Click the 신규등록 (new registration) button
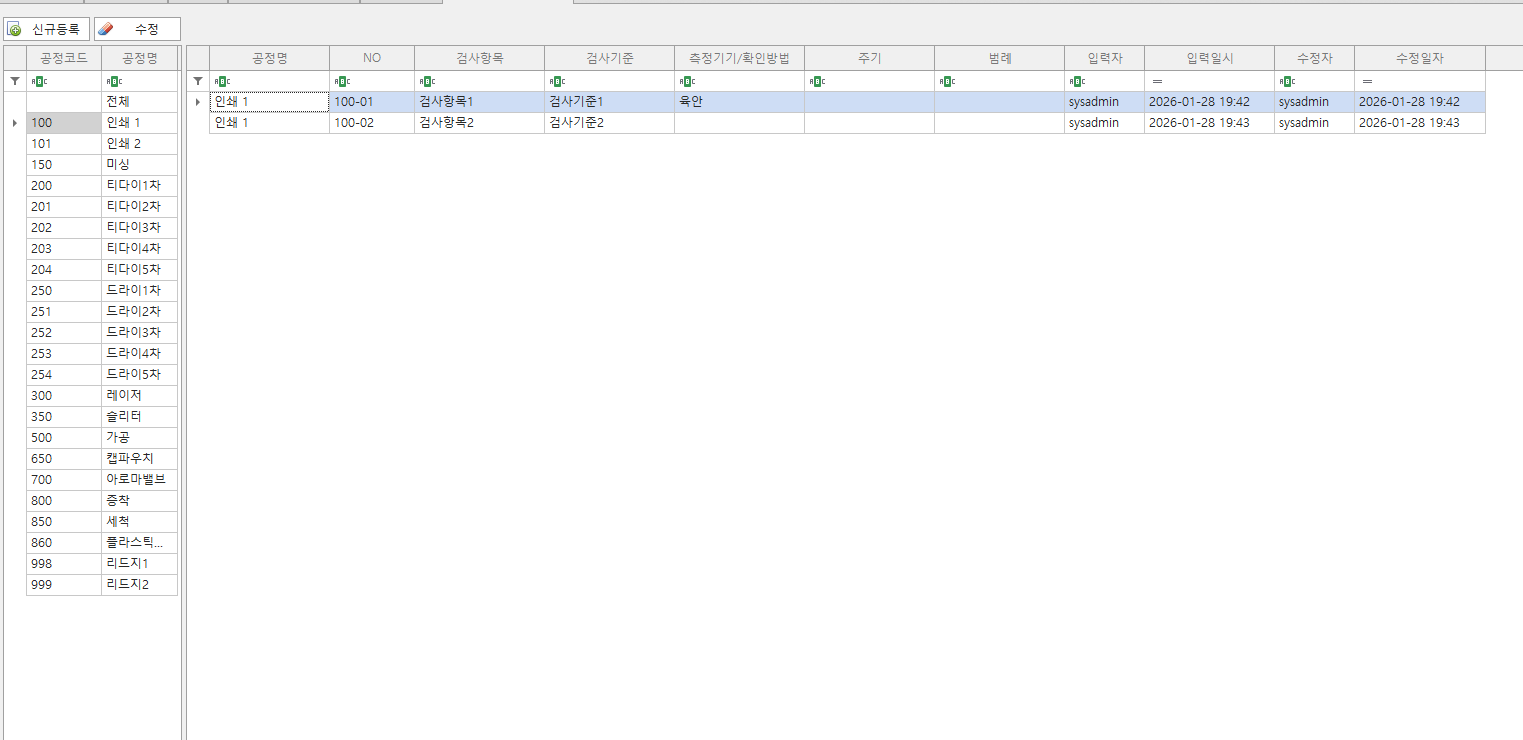This screenshot has width=1523, height=740. click(x=47, y=29)
